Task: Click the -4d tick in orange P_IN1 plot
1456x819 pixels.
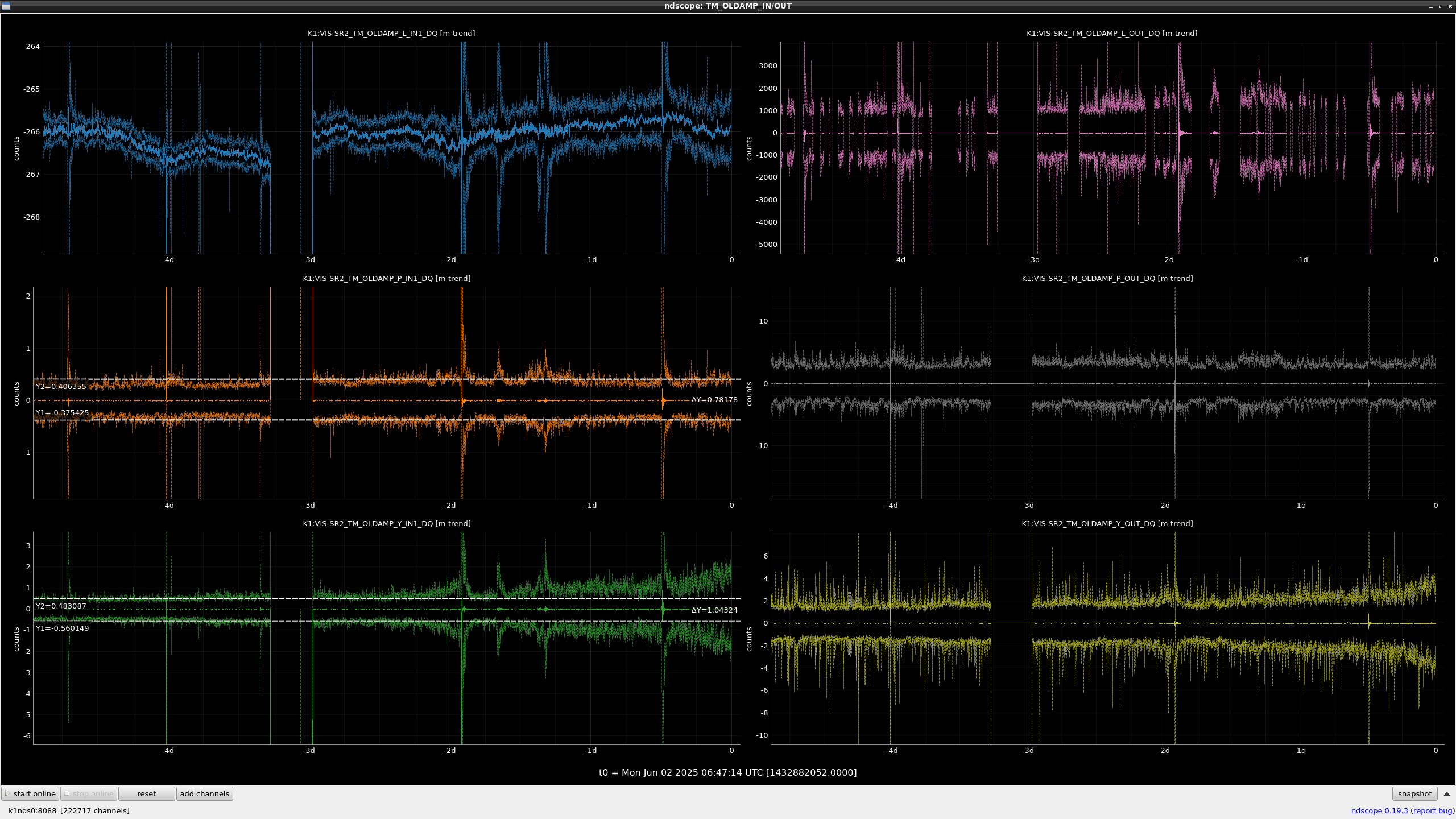Action: click(168, 505)
